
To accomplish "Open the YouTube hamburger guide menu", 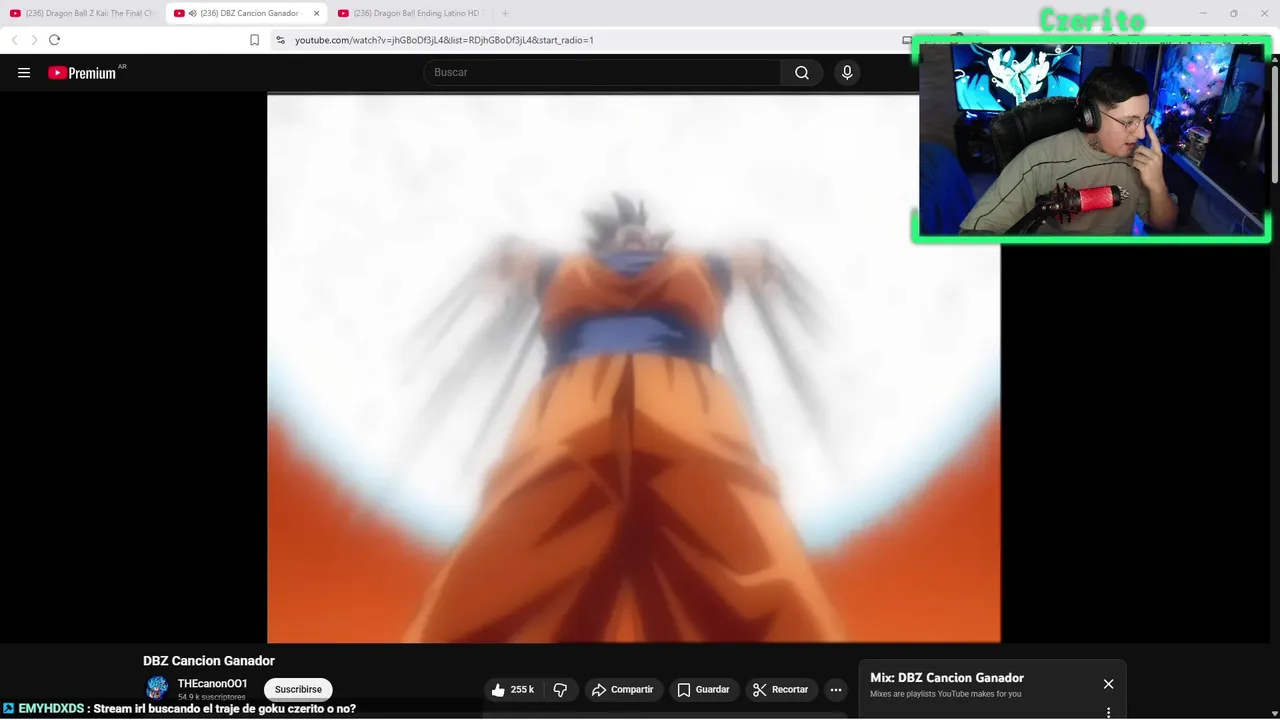I will (x=24, y=73).
